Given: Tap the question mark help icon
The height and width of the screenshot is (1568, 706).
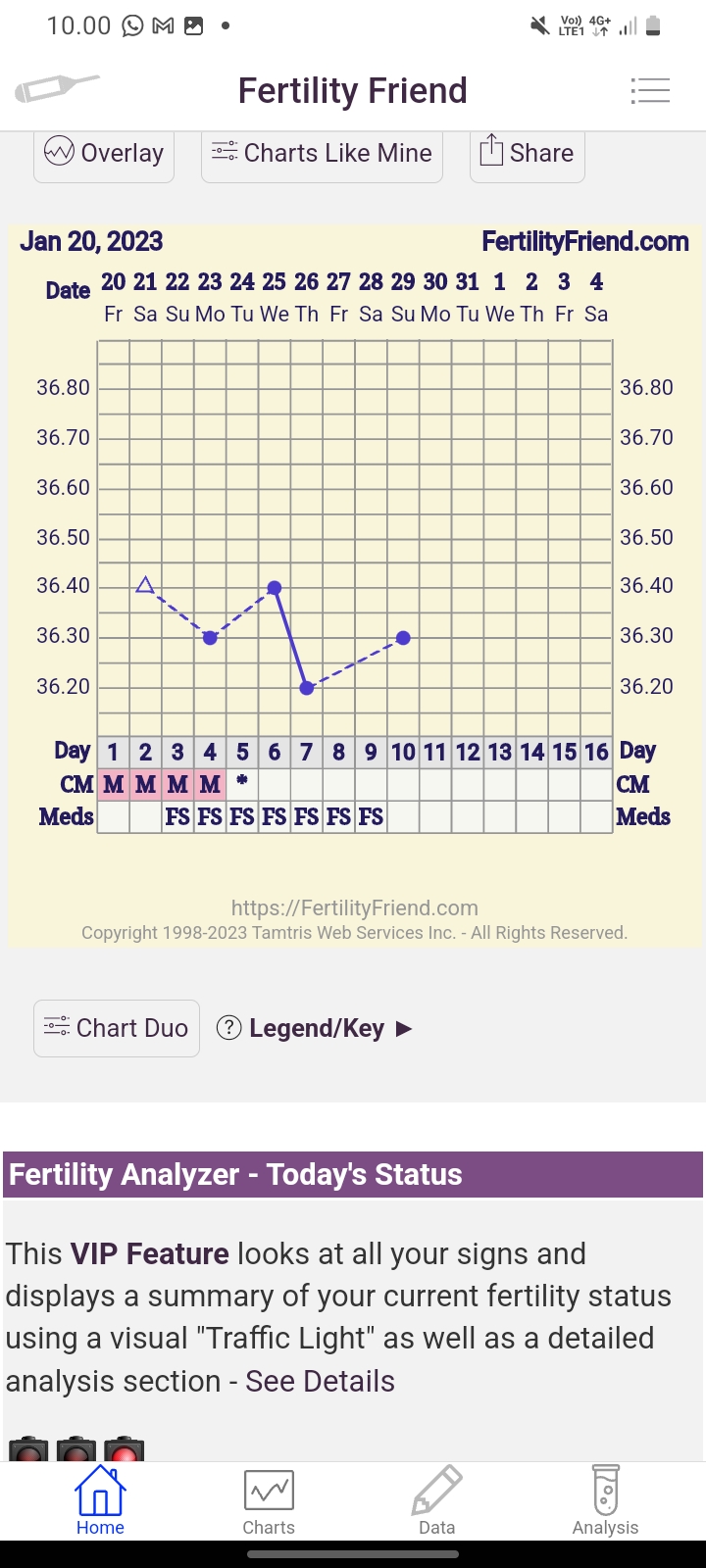Looking at the screenshot, I should click(228, 1028).
